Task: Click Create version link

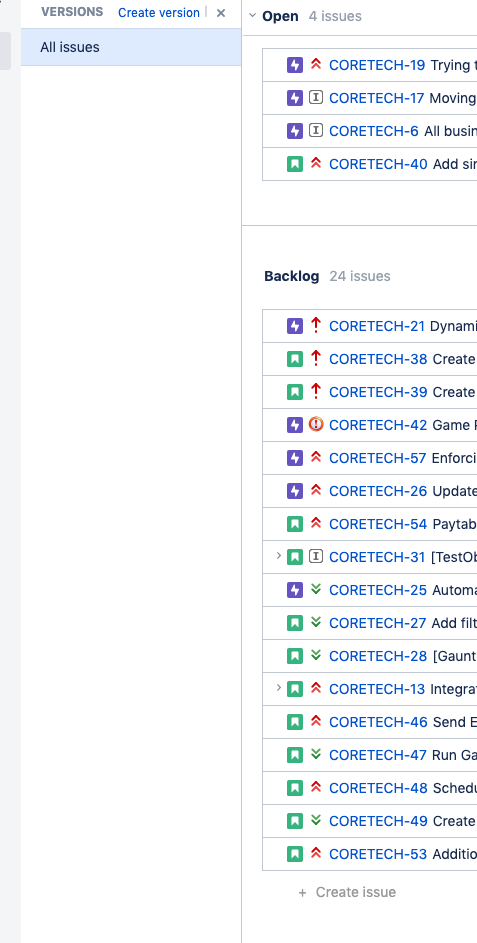Action: coord(159,13)
